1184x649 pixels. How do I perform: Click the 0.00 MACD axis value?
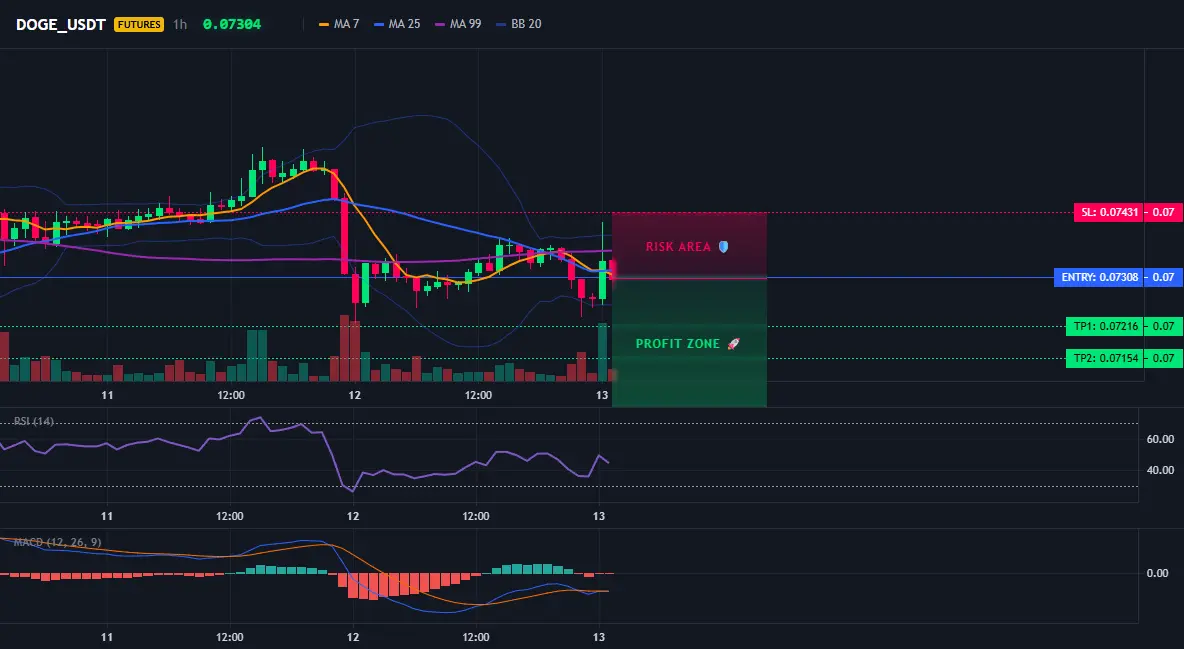click(x=1158, y=573)
